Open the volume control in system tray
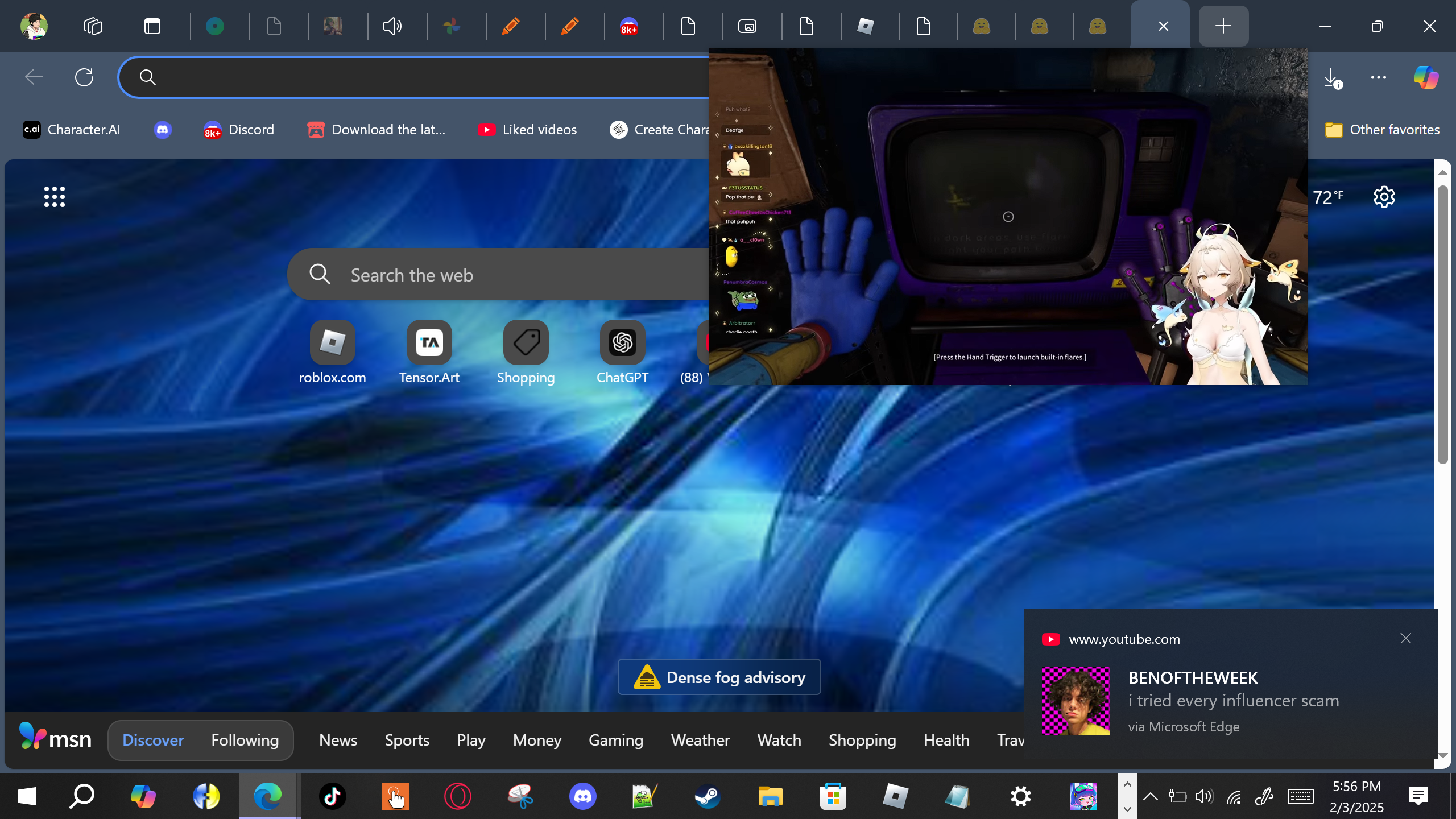Image resolution: width=1456 pixels, height=819 pixels. pos(1205,796)
